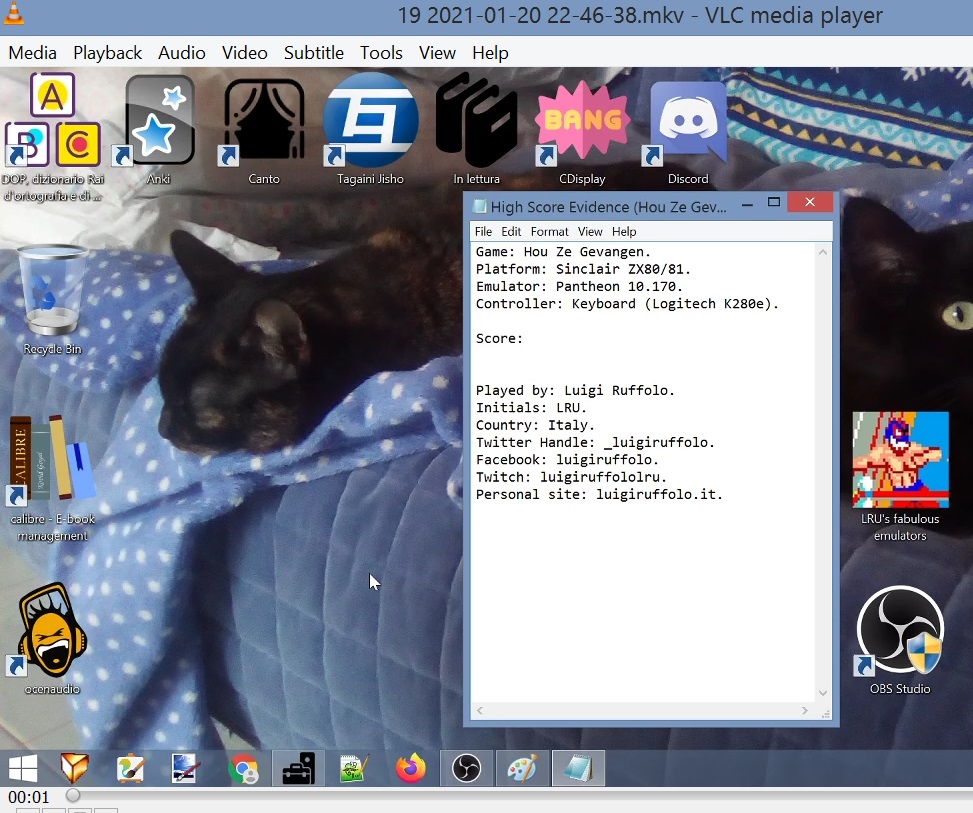This screenshot has height=813, width=973.
Task: Close the High Score Evidence Notepad window
Action: coord(810,202)
